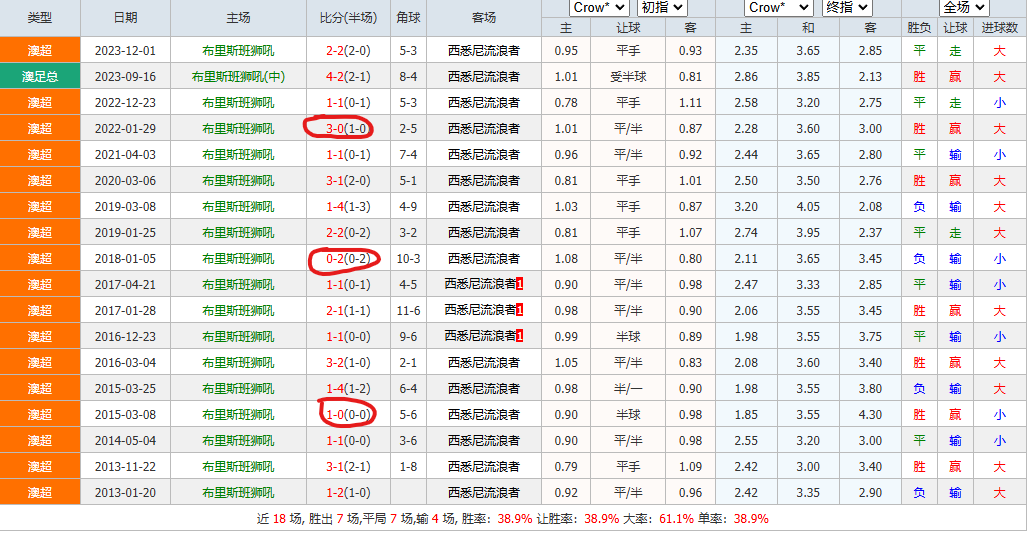Click the green 澳足总 league label
Viewport: 1027px width, 535px height.
(40, 77)
